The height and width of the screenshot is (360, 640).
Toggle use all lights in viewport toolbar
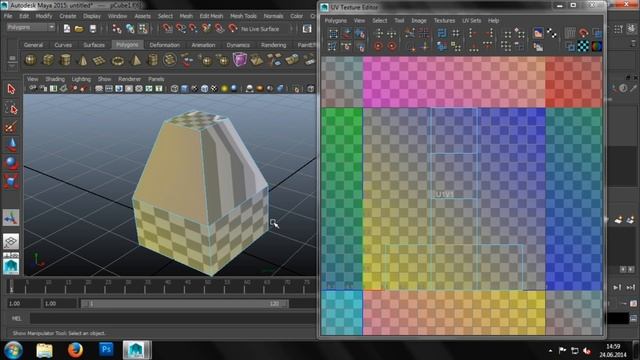(x=224, y=89)
